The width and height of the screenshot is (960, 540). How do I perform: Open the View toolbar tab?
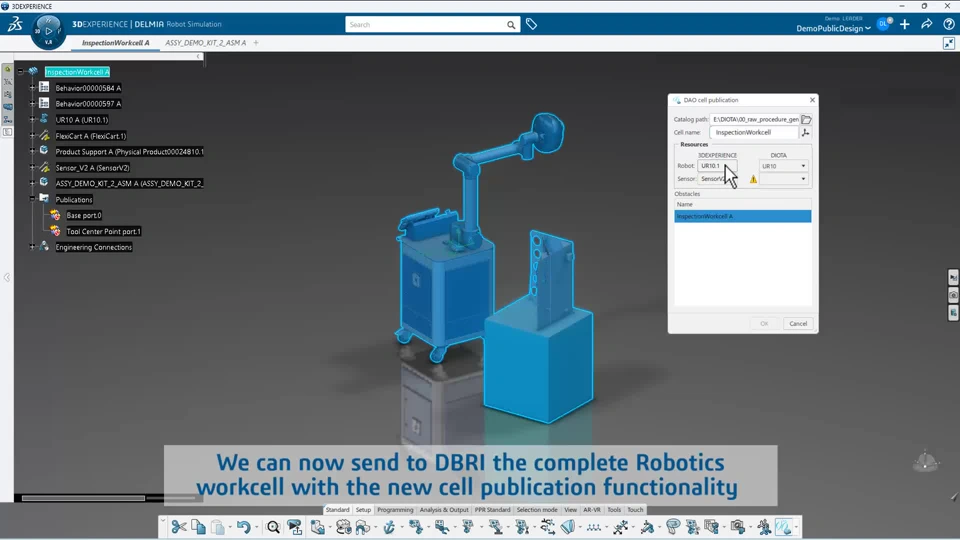[570, 509]
